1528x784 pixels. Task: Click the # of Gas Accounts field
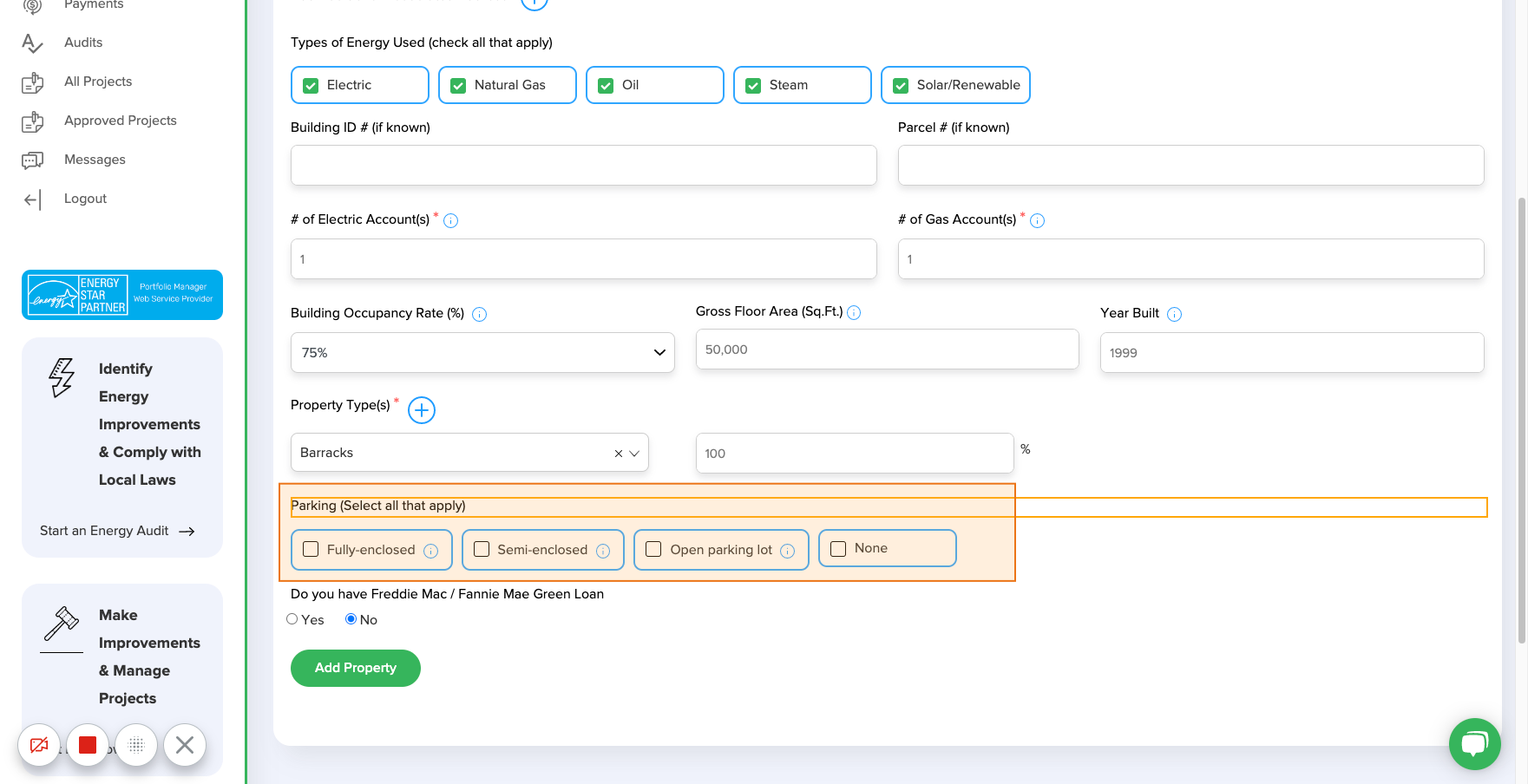(x=1191, y=258)
